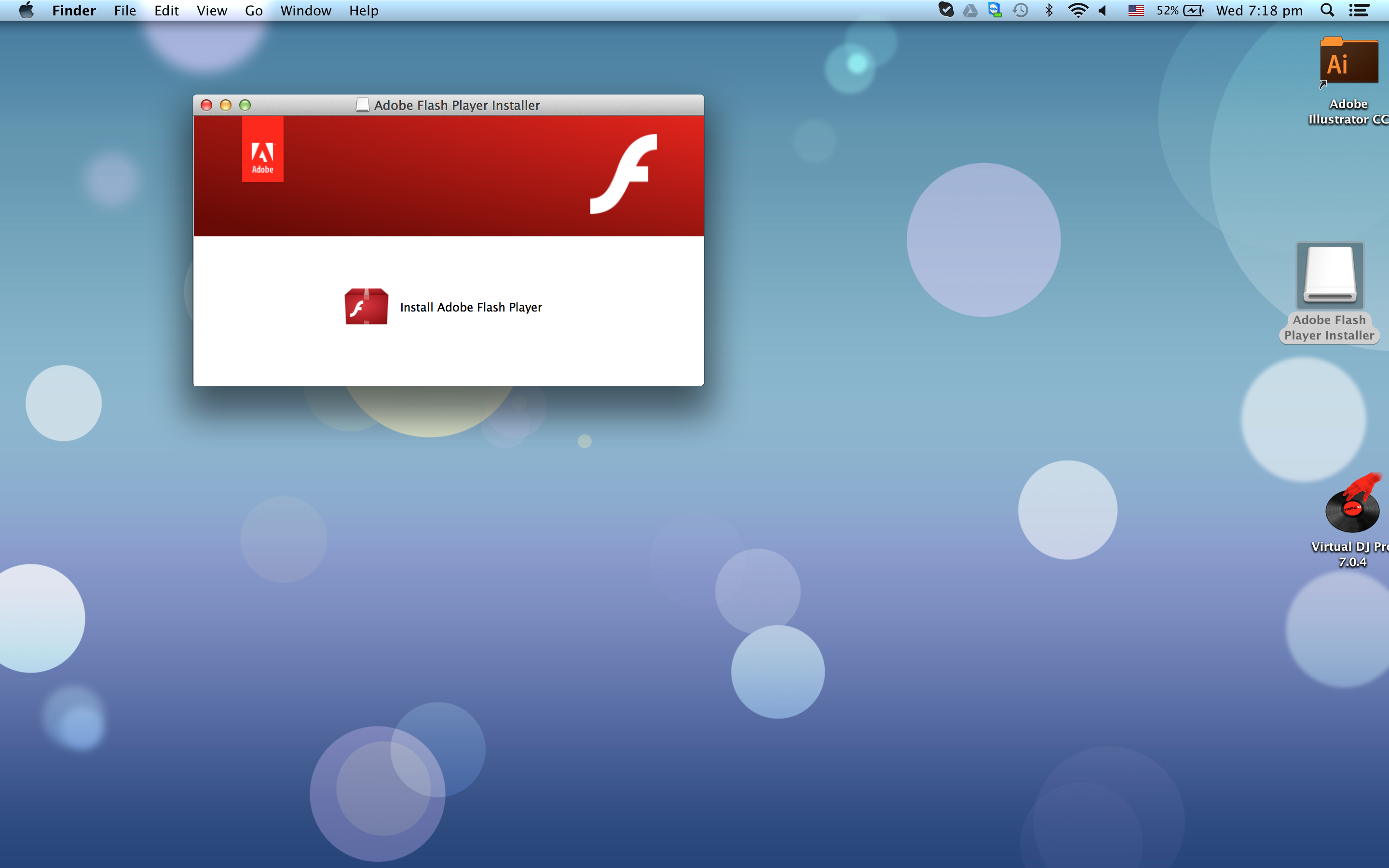Open the Apple menu
The height and width of the screenshot is (868, 1389).
click(x=26, y=10)
